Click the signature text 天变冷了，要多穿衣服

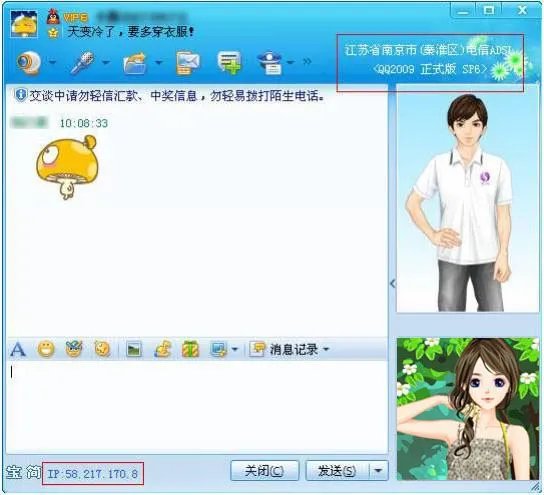[130, 32]
